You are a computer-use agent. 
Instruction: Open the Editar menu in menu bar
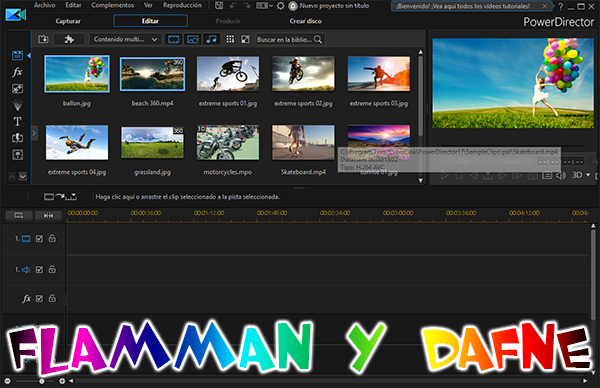pyautogui.click(x=73, y=5)
